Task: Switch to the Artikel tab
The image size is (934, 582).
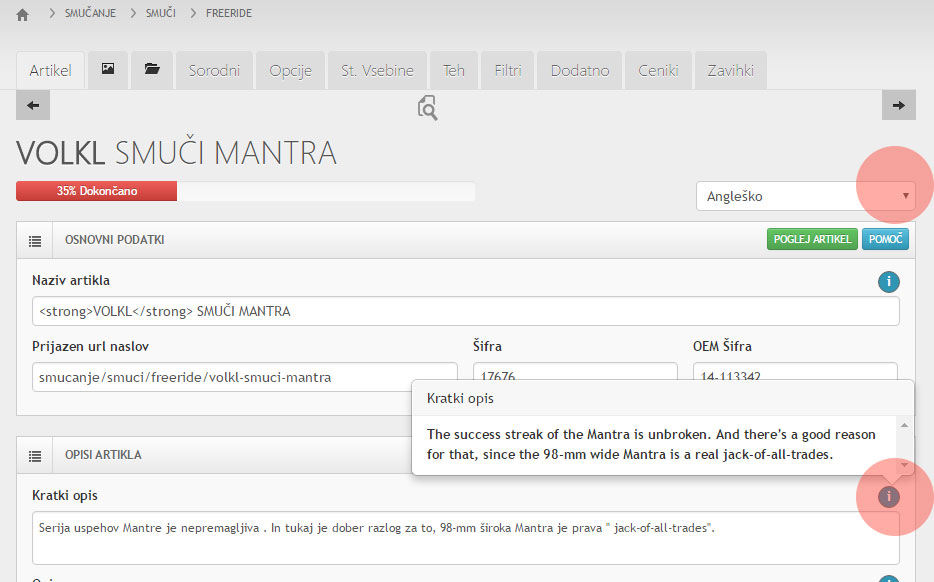Action: (x=50, y=70)
